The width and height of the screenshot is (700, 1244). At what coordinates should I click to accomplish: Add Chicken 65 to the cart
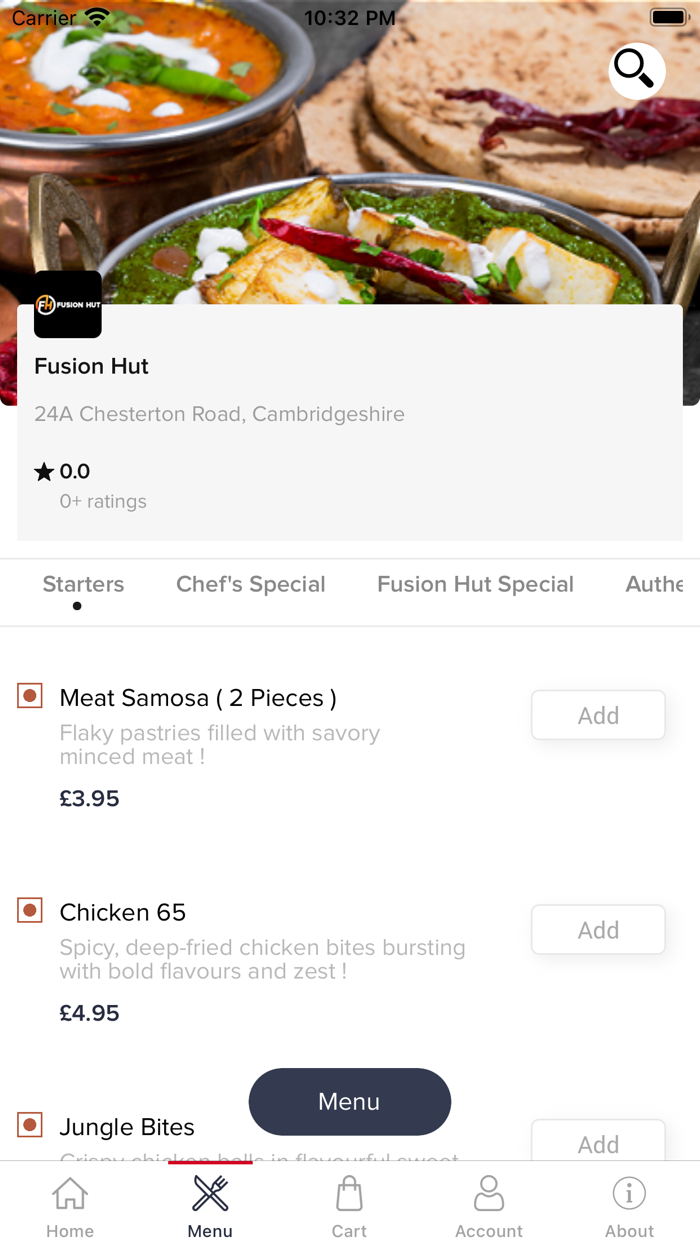(597, 929)
